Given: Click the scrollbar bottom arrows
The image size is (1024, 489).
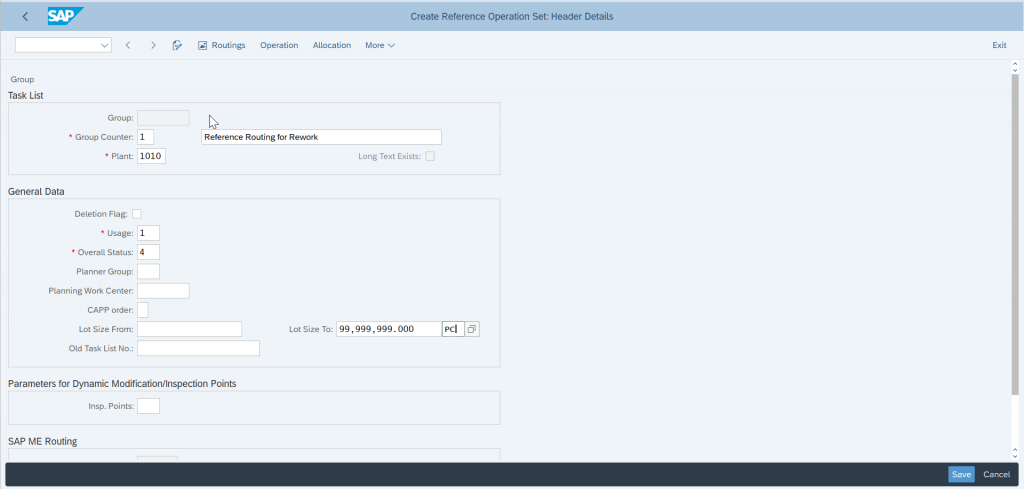Looking at the screenshot, I should pyautogui.click(x=1015, y=452).
